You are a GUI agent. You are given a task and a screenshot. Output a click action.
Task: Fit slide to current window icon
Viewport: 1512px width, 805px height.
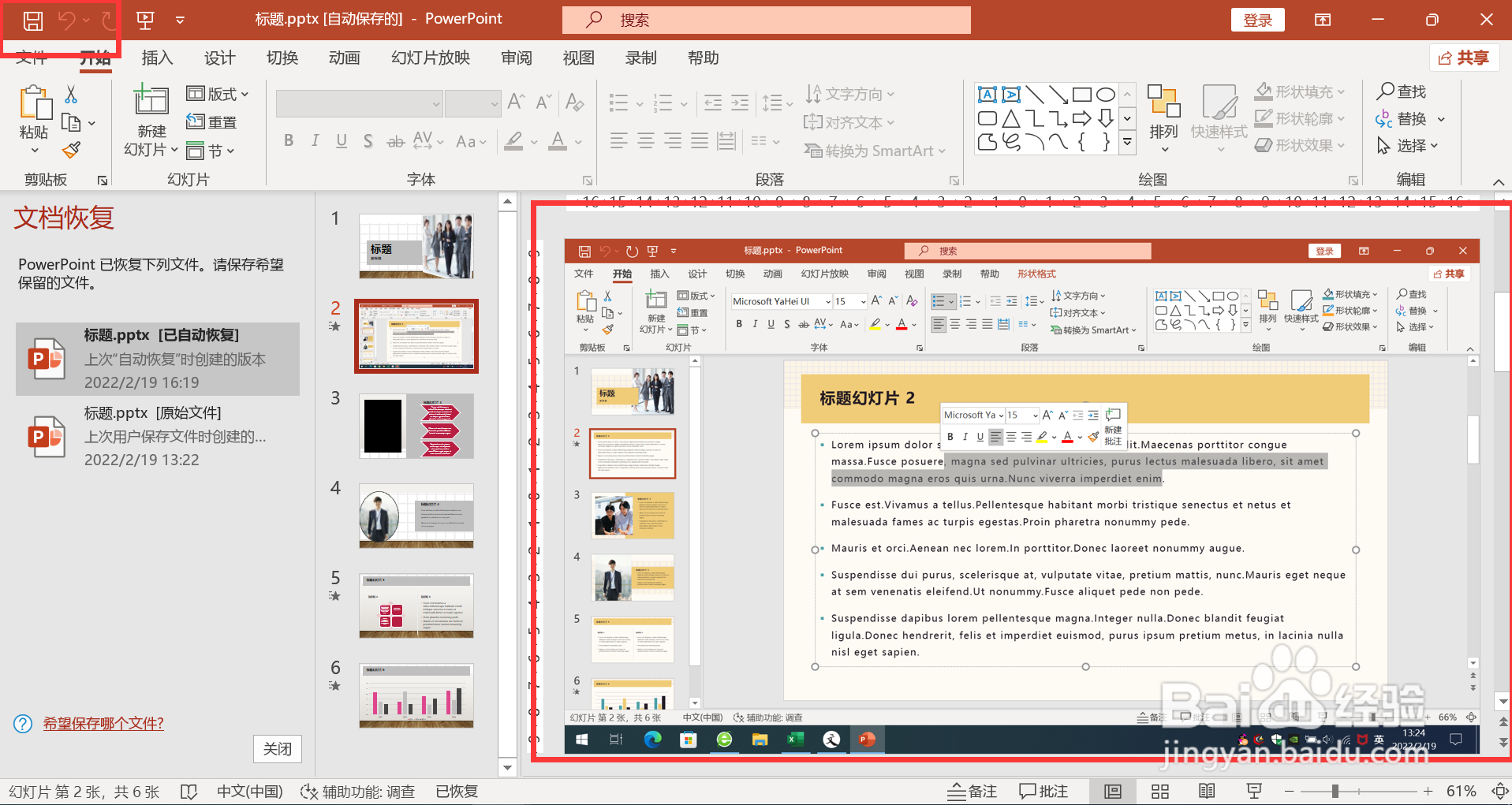[x=1500, y=791]
